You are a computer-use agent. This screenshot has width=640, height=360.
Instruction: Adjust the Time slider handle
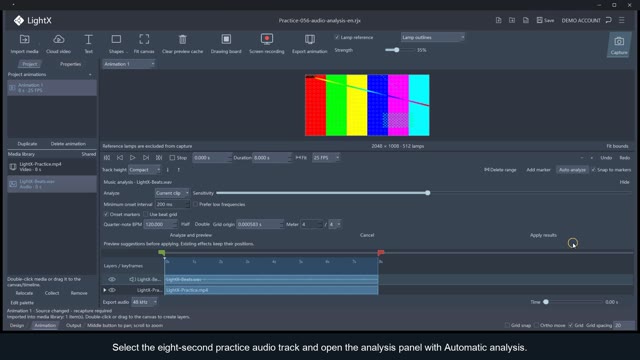point(546,302)
